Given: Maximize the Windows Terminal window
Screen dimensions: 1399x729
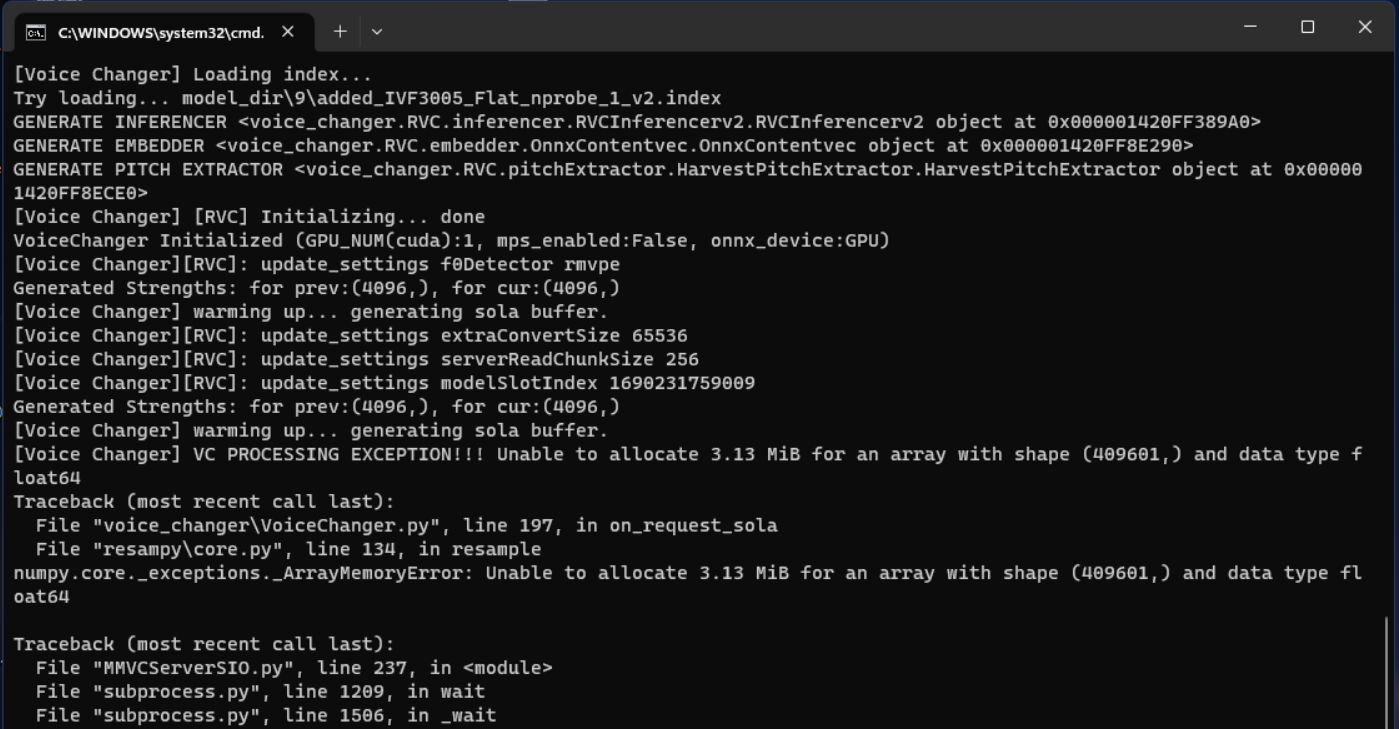Looking at the screenshot, I should click(1307, 27).
